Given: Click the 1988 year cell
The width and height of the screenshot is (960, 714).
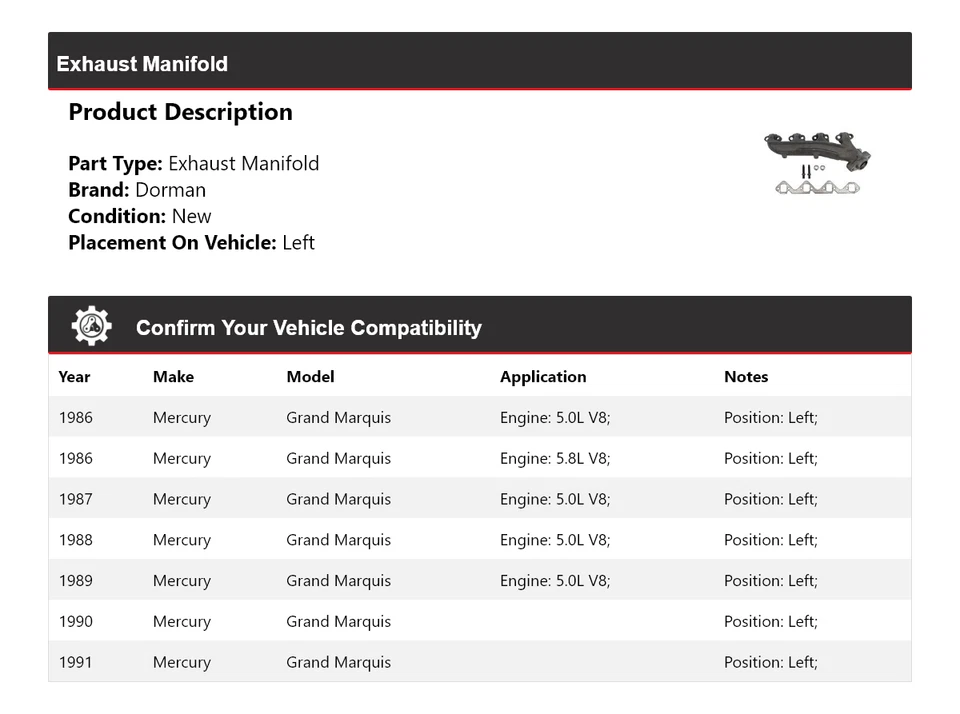Looking at the screenshot, I should 75,540.
